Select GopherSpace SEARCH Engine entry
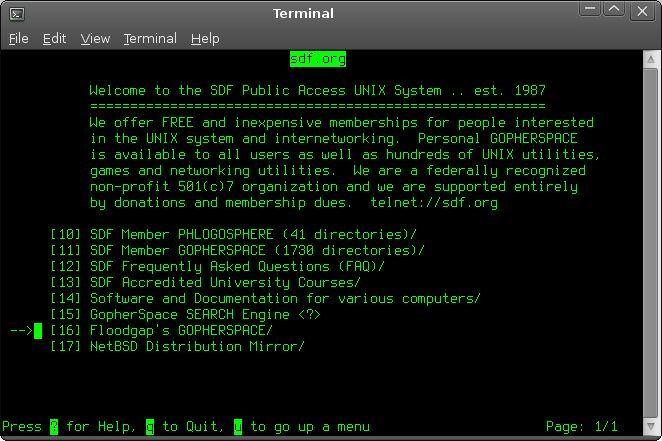662x441 pixels. coord(205,315)
